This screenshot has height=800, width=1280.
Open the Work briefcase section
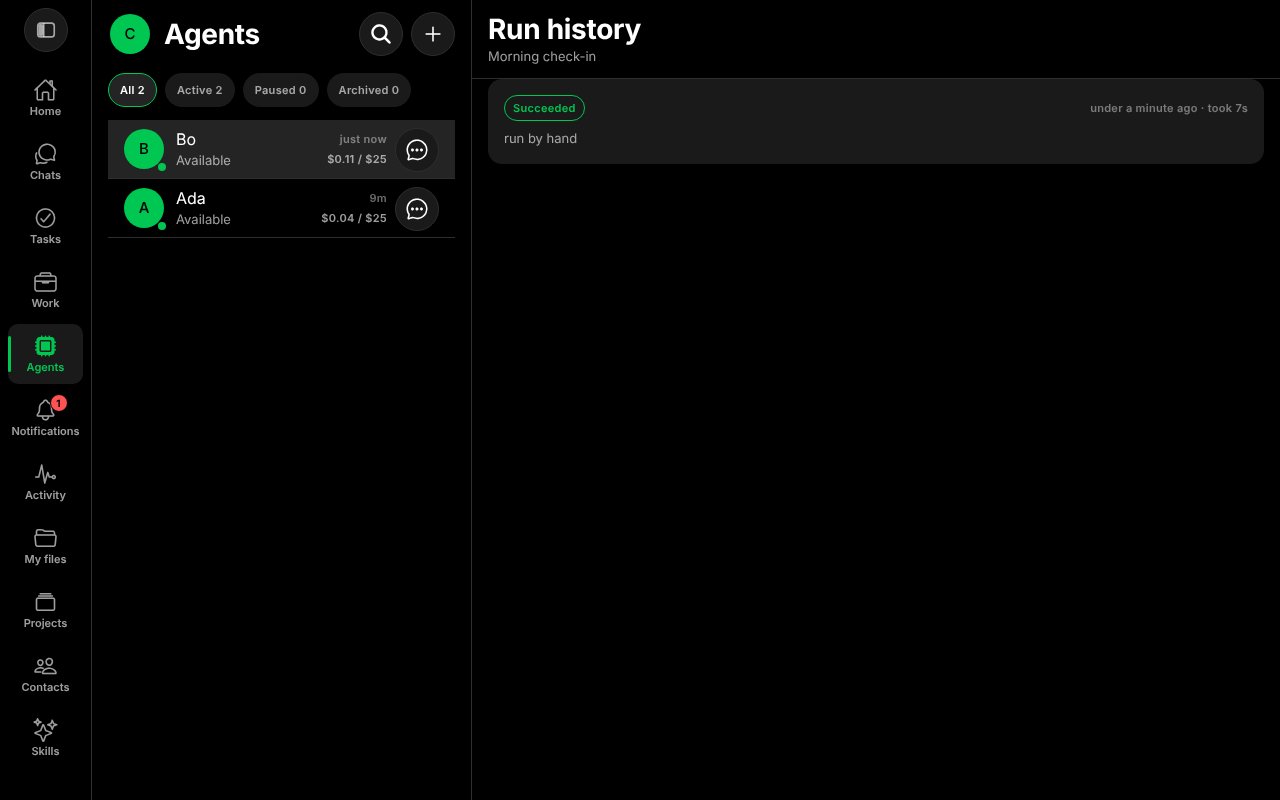(45, 290)
